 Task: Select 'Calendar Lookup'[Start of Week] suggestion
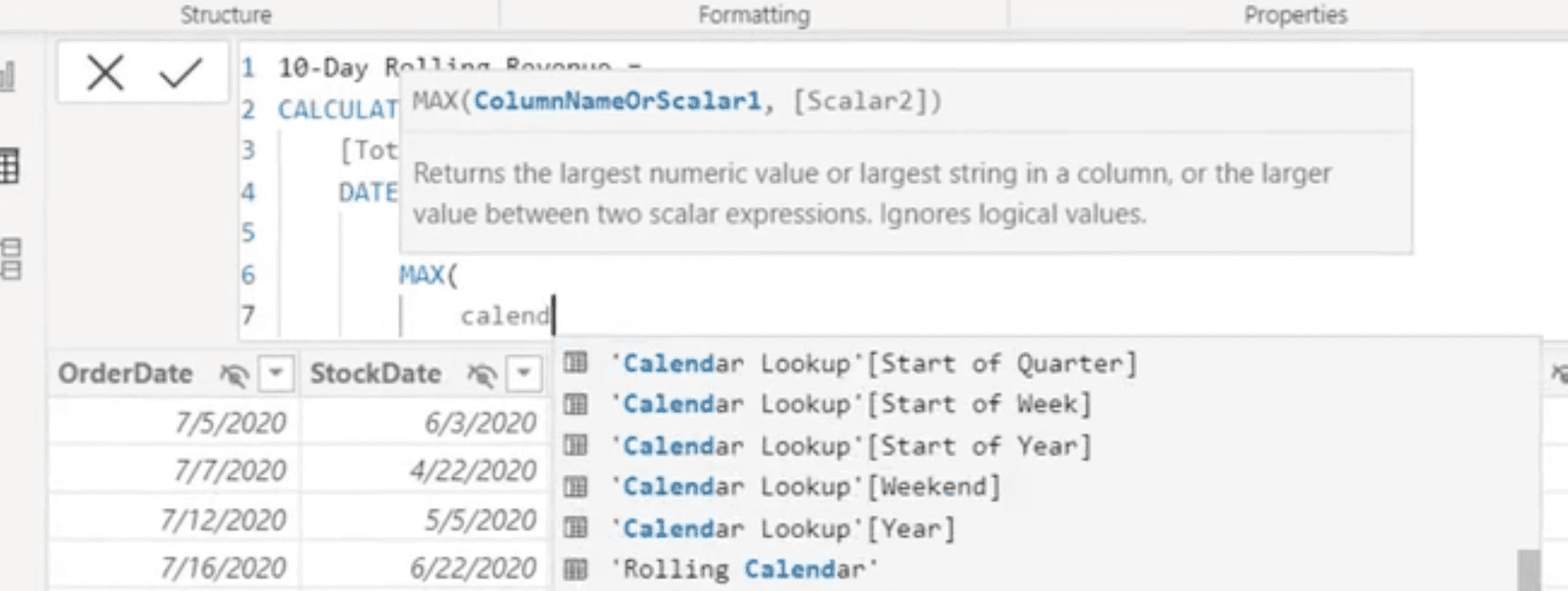pyautogui.click(x=851, y=404)
